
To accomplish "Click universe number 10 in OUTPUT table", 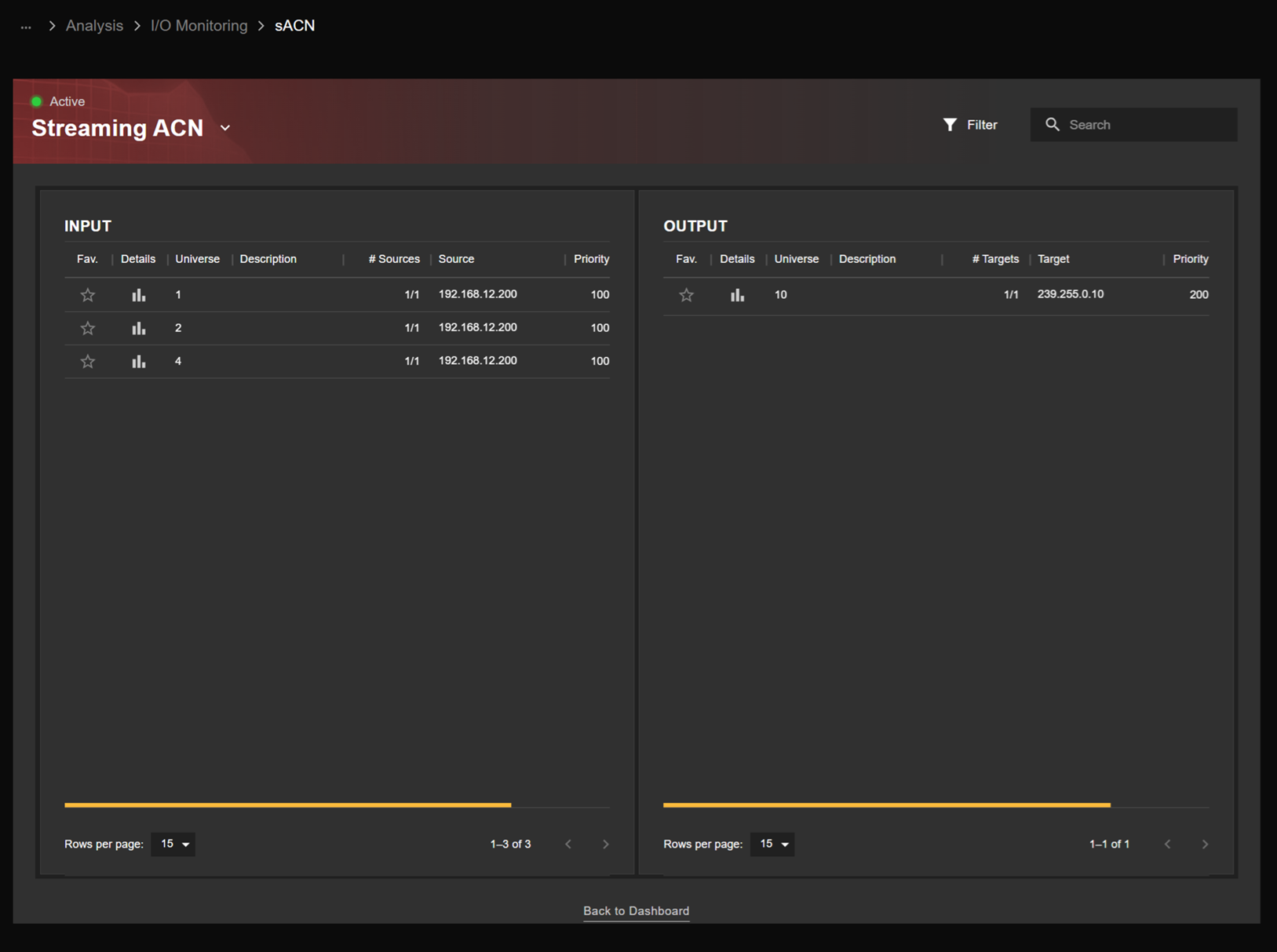I will (x=780, y=294).
